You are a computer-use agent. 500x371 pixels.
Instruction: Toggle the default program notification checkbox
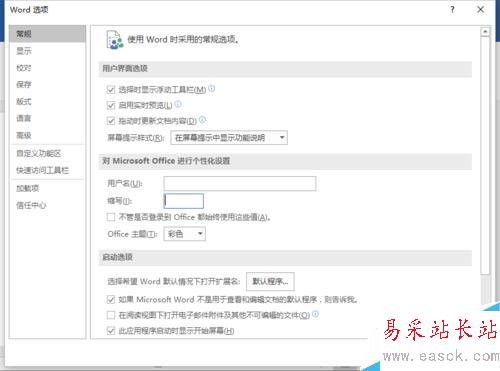(x=111, y=300)
